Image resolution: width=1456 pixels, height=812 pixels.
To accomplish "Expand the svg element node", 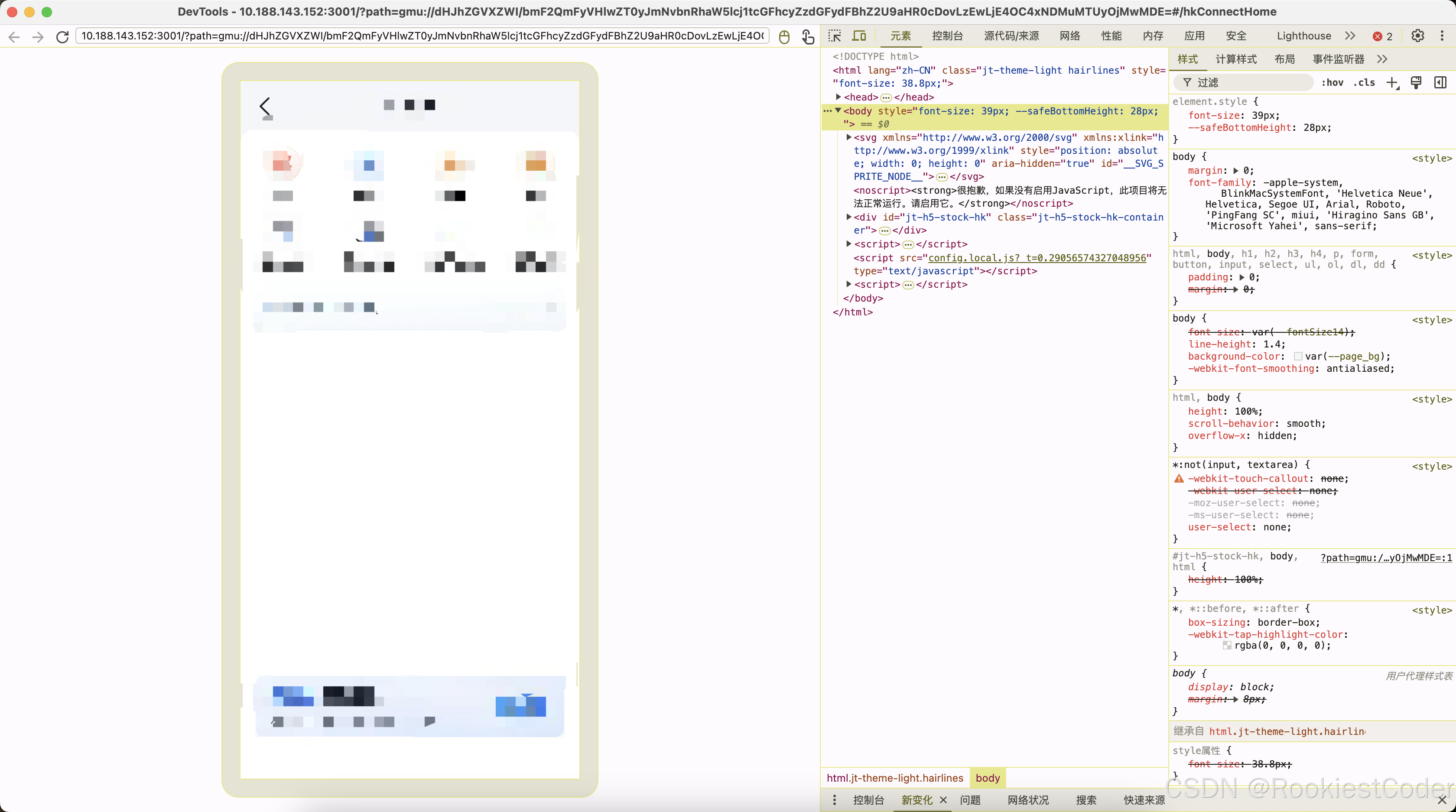I will click(849, 137).
